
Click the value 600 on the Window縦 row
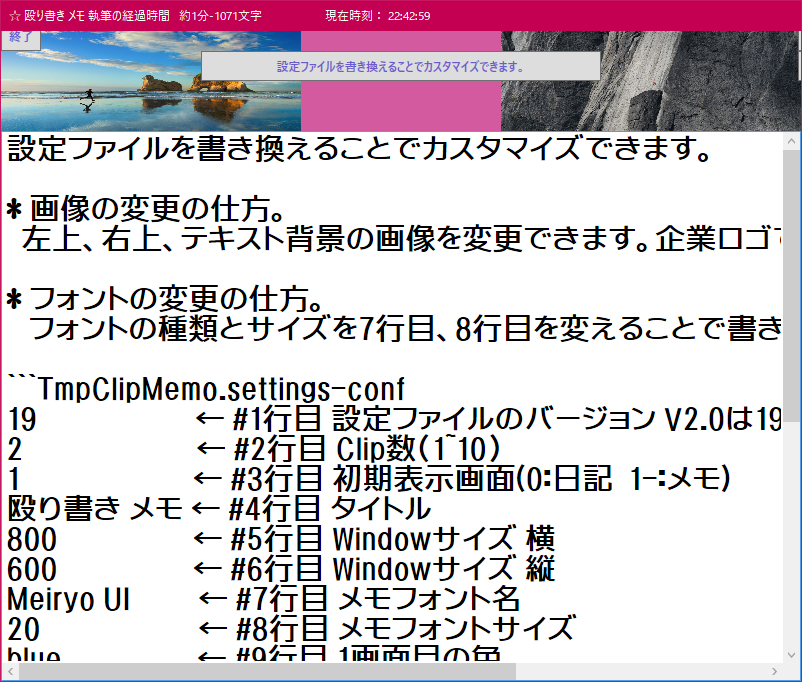tap(32, 569)
